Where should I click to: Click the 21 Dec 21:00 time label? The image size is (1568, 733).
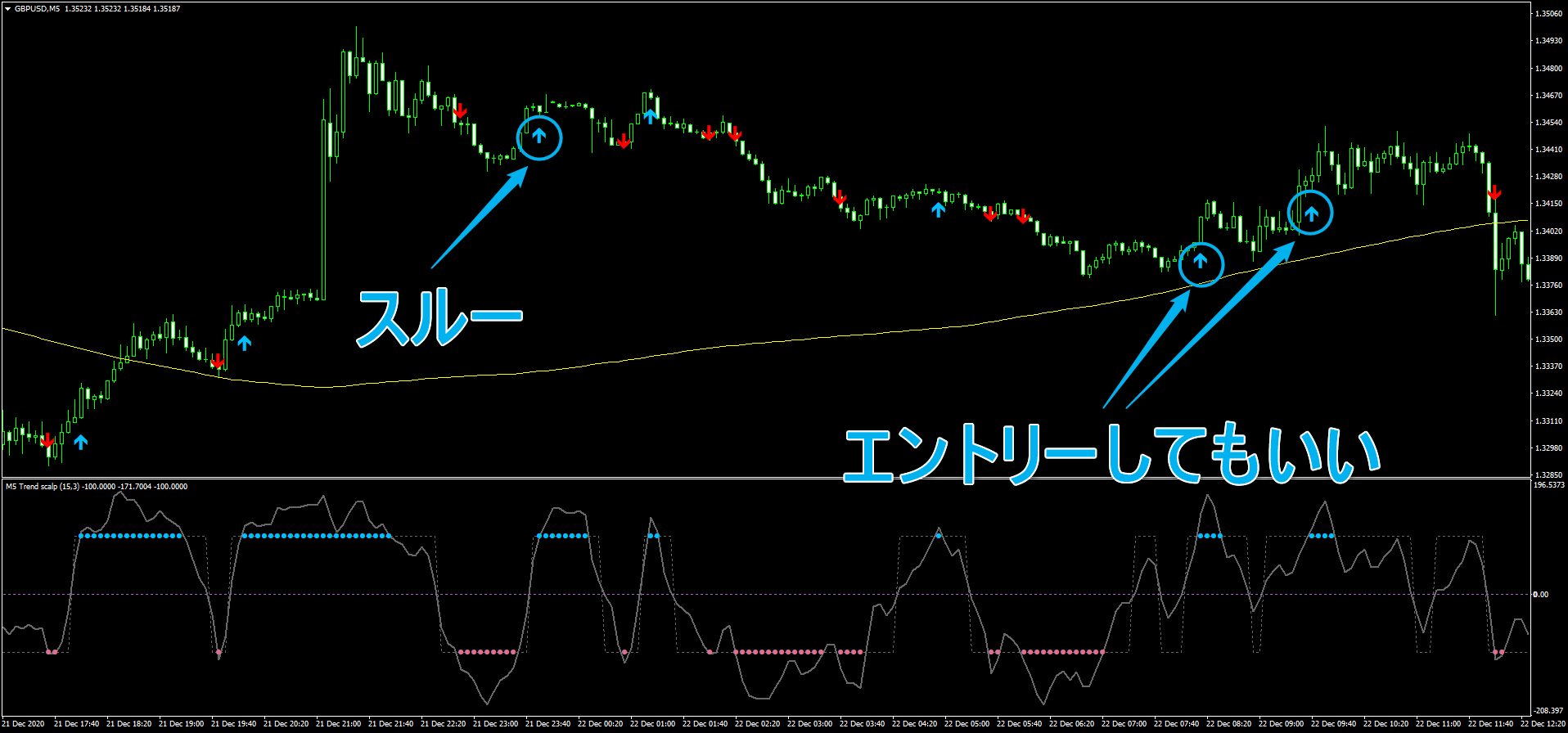(338, 724)
